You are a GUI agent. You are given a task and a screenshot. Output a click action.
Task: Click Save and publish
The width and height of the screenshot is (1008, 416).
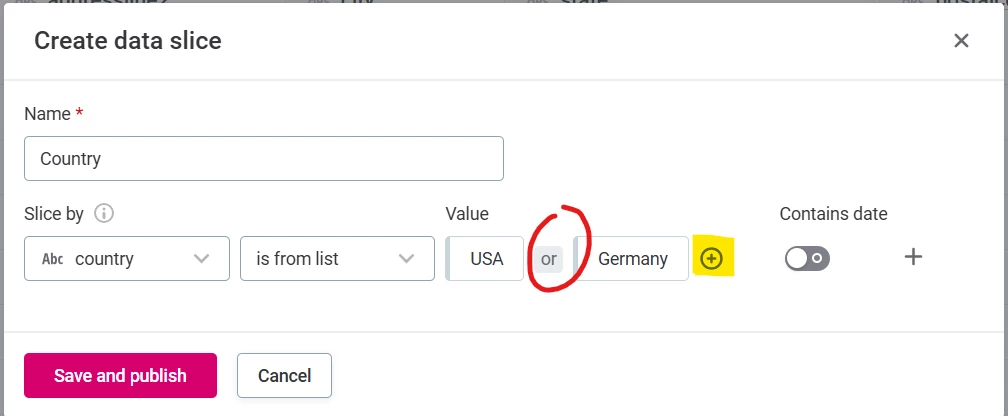120,375
